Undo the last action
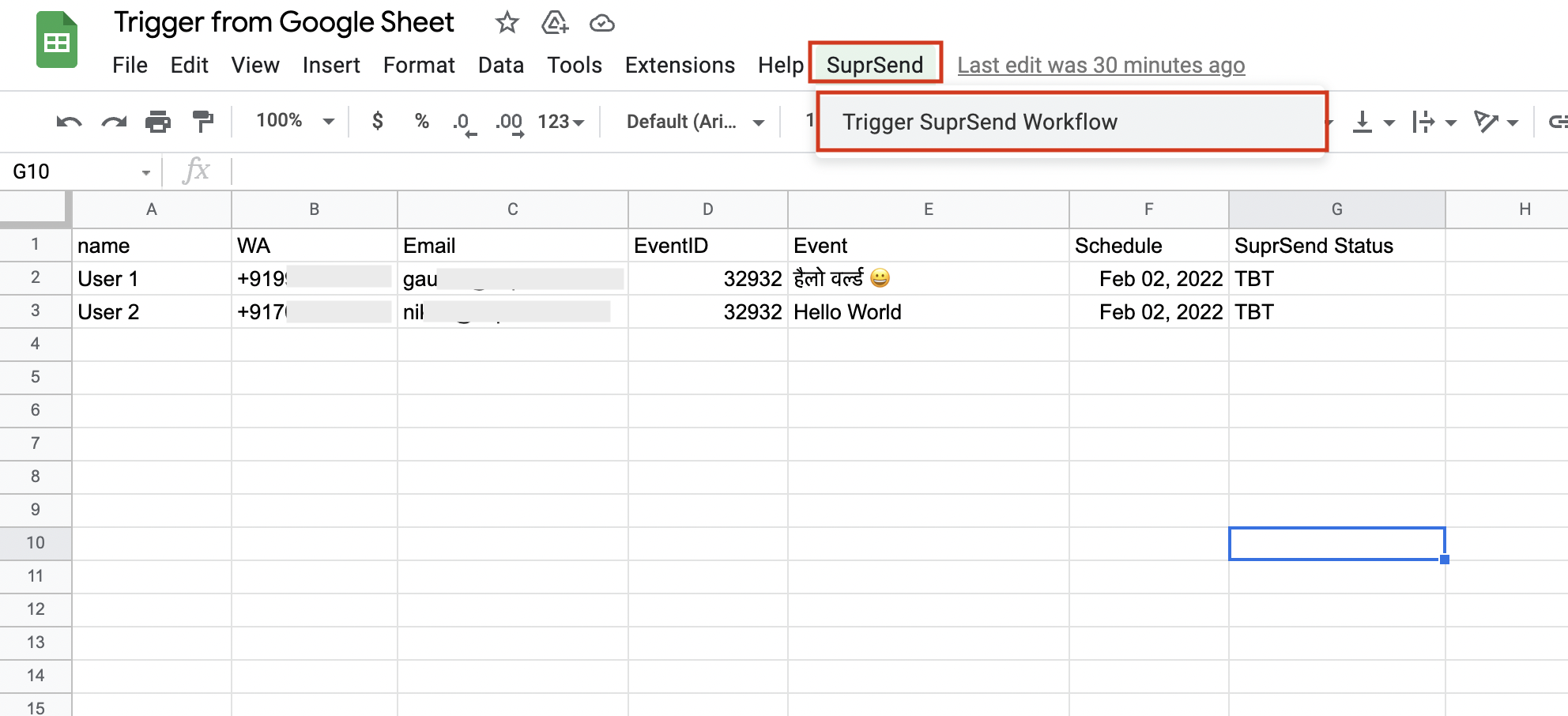This screenshot has height=716, width=1568. (x=69, y=122)
